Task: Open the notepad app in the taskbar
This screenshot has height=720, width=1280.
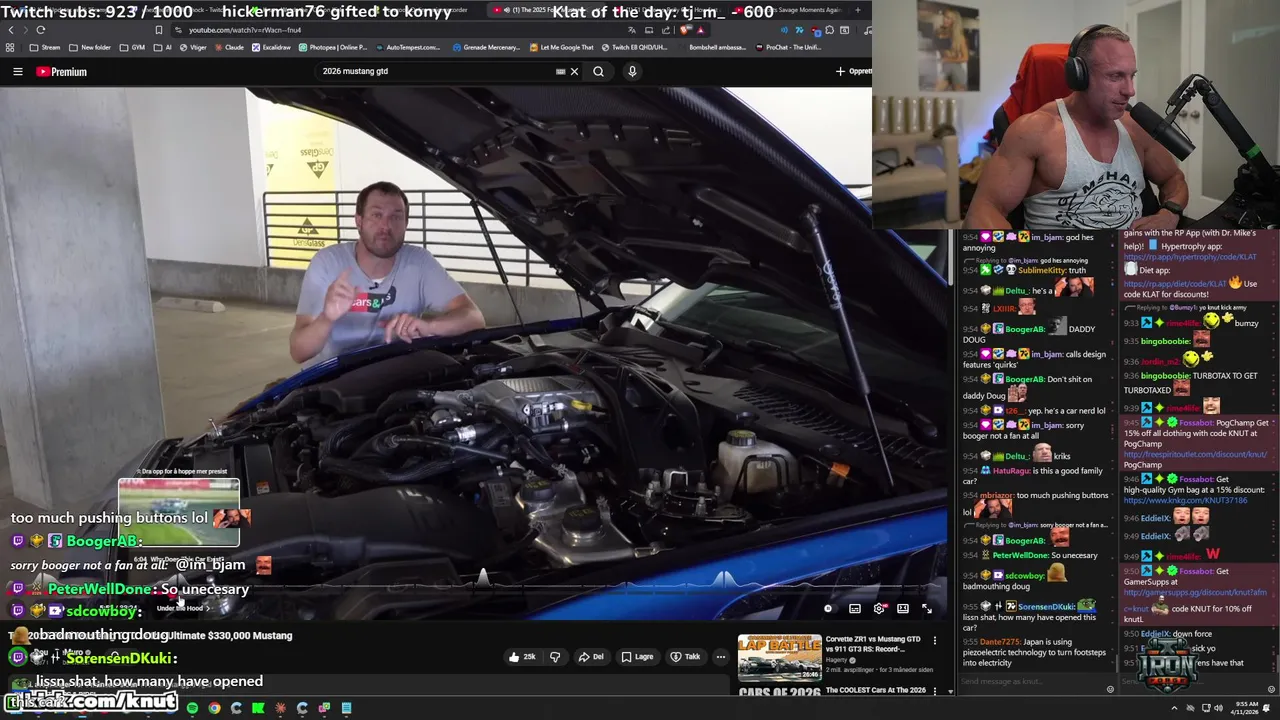Action: pos(346,708)
